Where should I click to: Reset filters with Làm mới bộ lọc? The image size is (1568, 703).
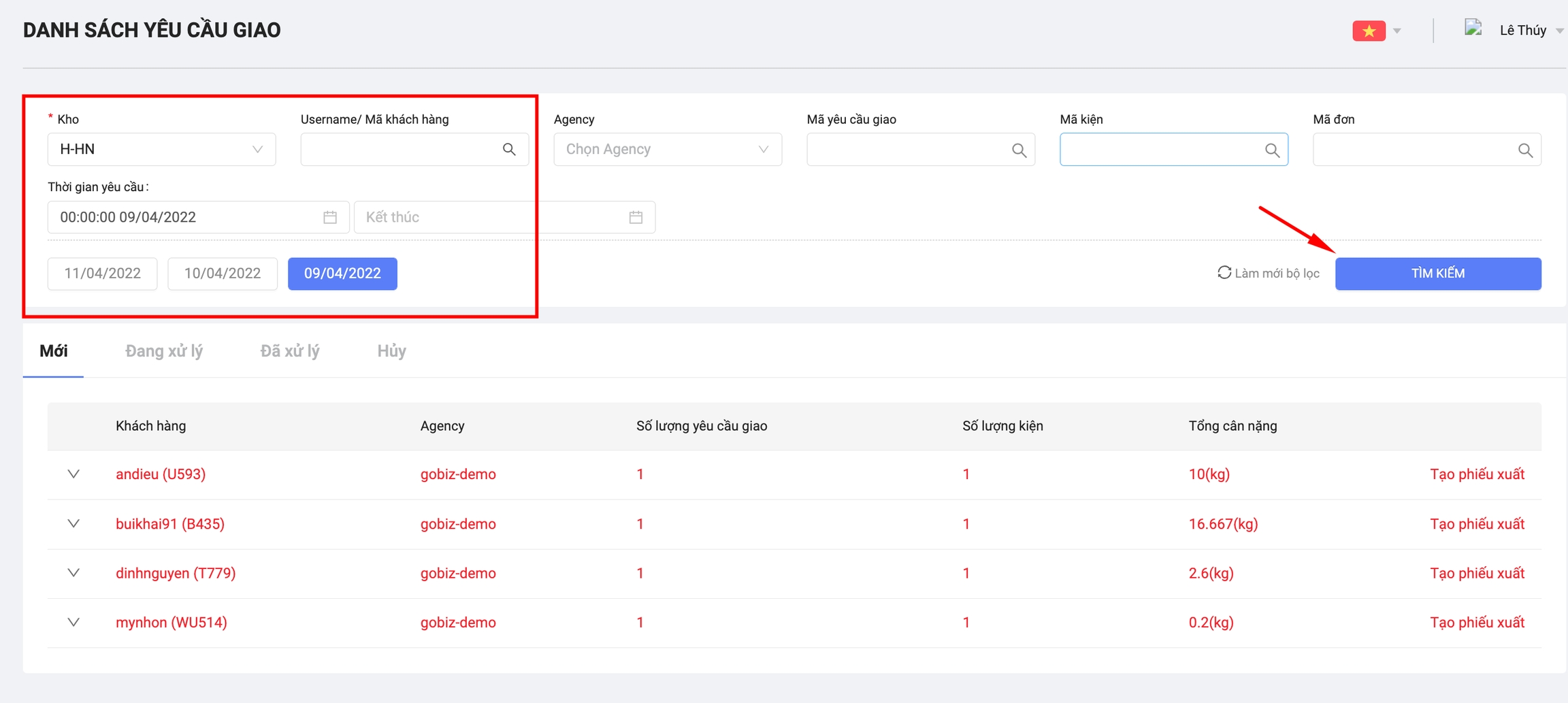click(1269, 274)
